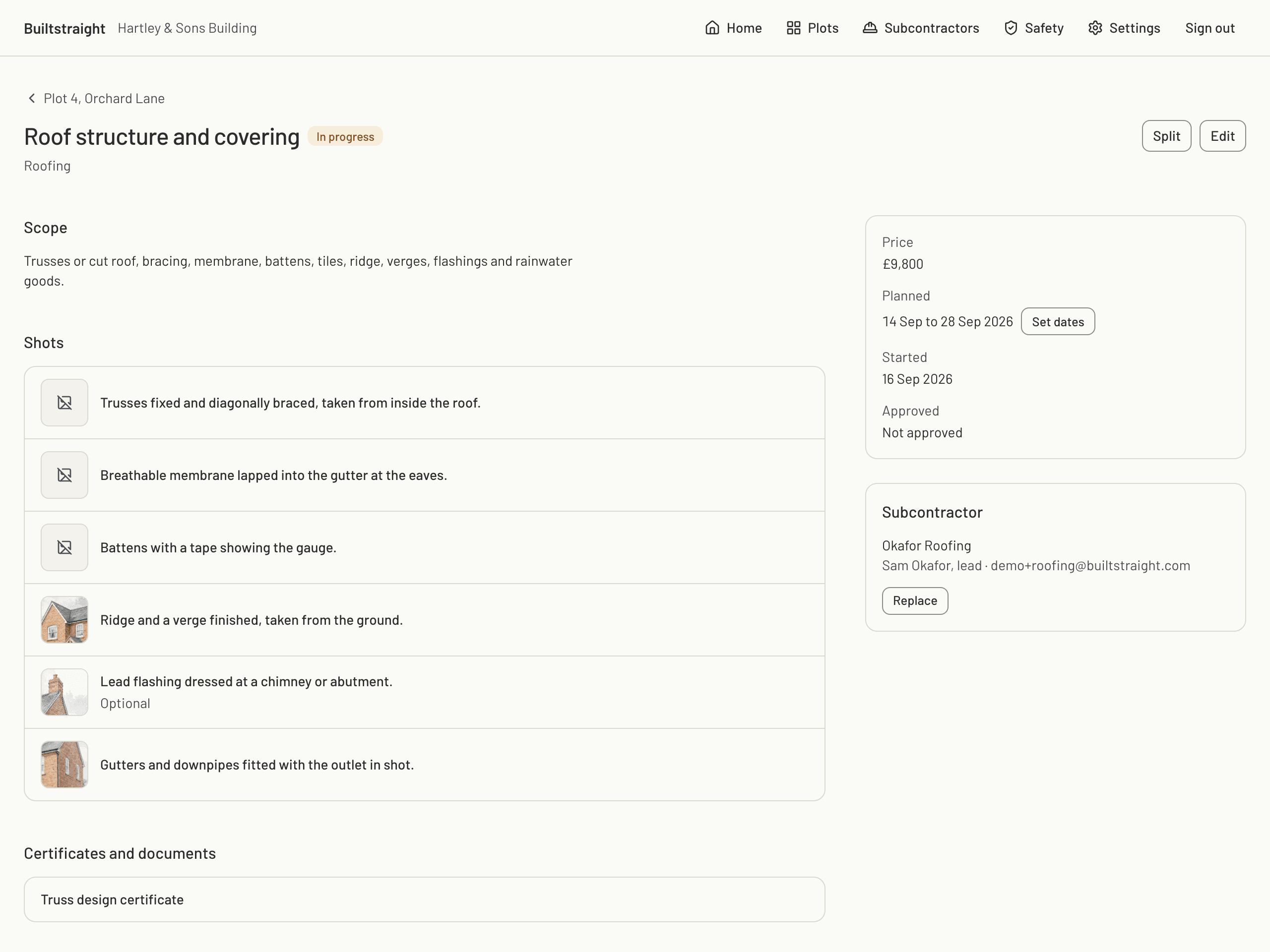Click Sign out
Viewport: 1270px width, 952px height.
pyautogui.click(x=1209, y=28)
